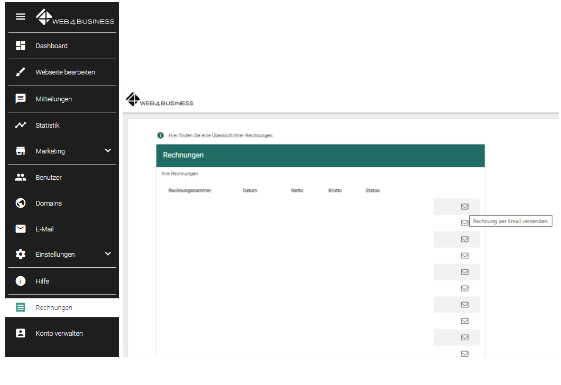The height and width of the screenshot is (385, 561).
Task: Click the sixth invoice row's envelope icon
Action: point(464,288)
